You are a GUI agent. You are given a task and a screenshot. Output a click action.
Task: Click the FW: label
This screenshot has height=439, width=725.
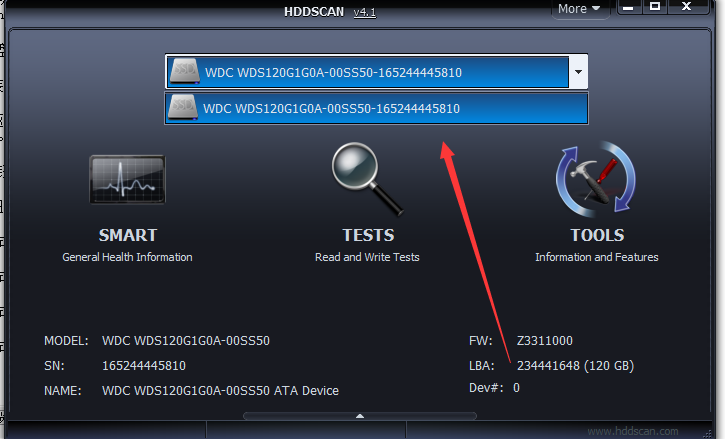[x=480, y=341]
